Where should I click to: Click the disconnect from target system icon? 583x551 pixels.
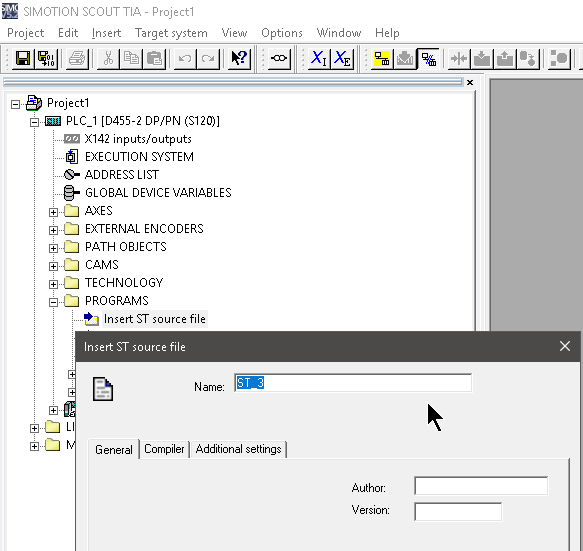[428, 58]
